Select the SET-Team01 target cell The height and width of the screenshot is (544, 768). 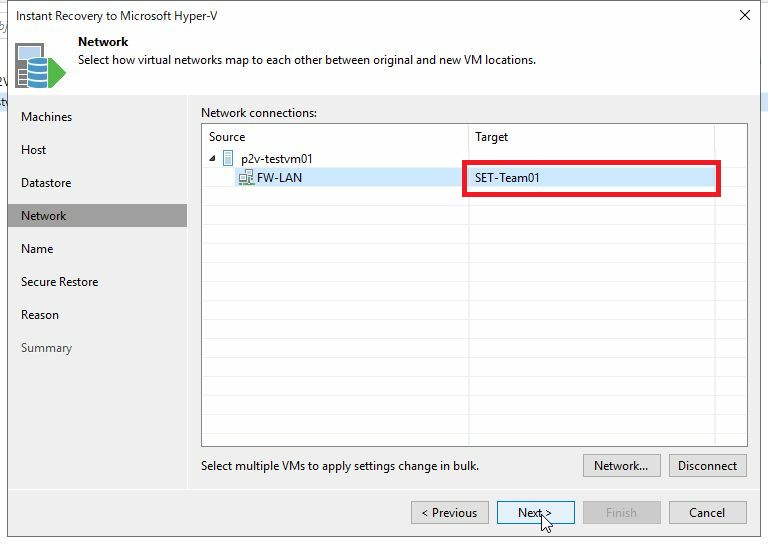[x=590, y=178]
